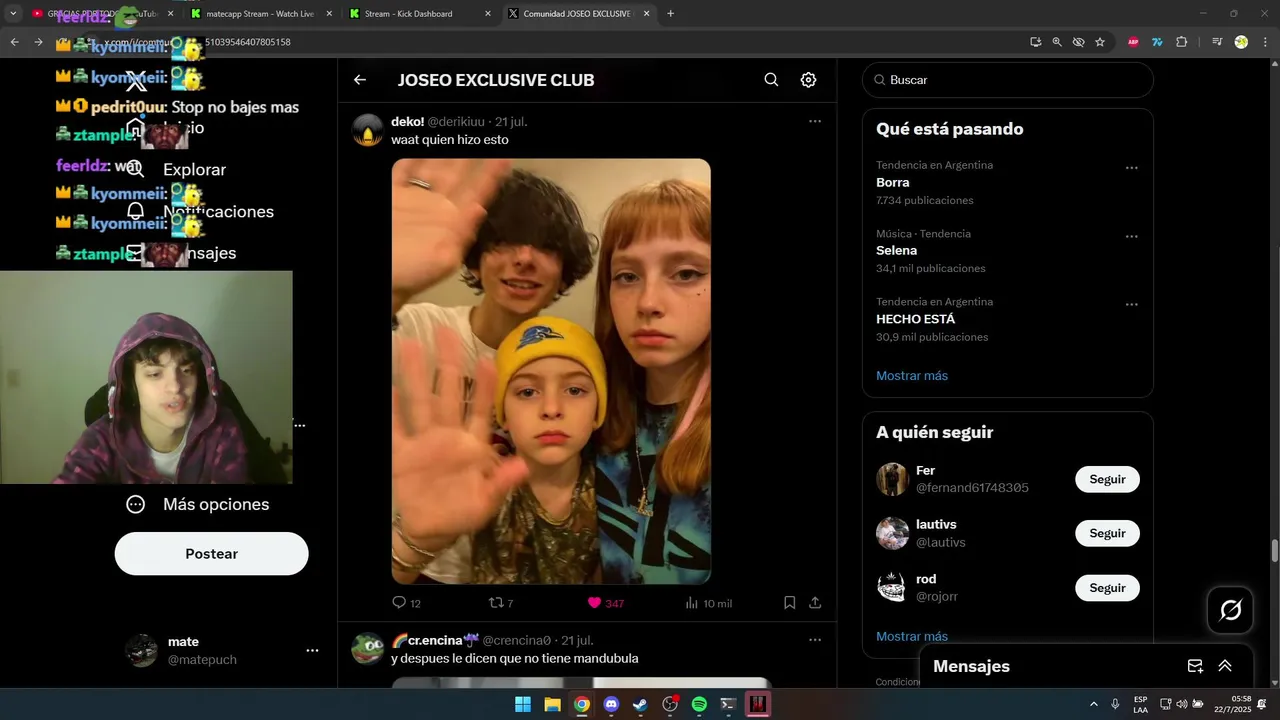
Task: Open Chrome extensions puzzle icon
Action: [x=1182, y=42]
